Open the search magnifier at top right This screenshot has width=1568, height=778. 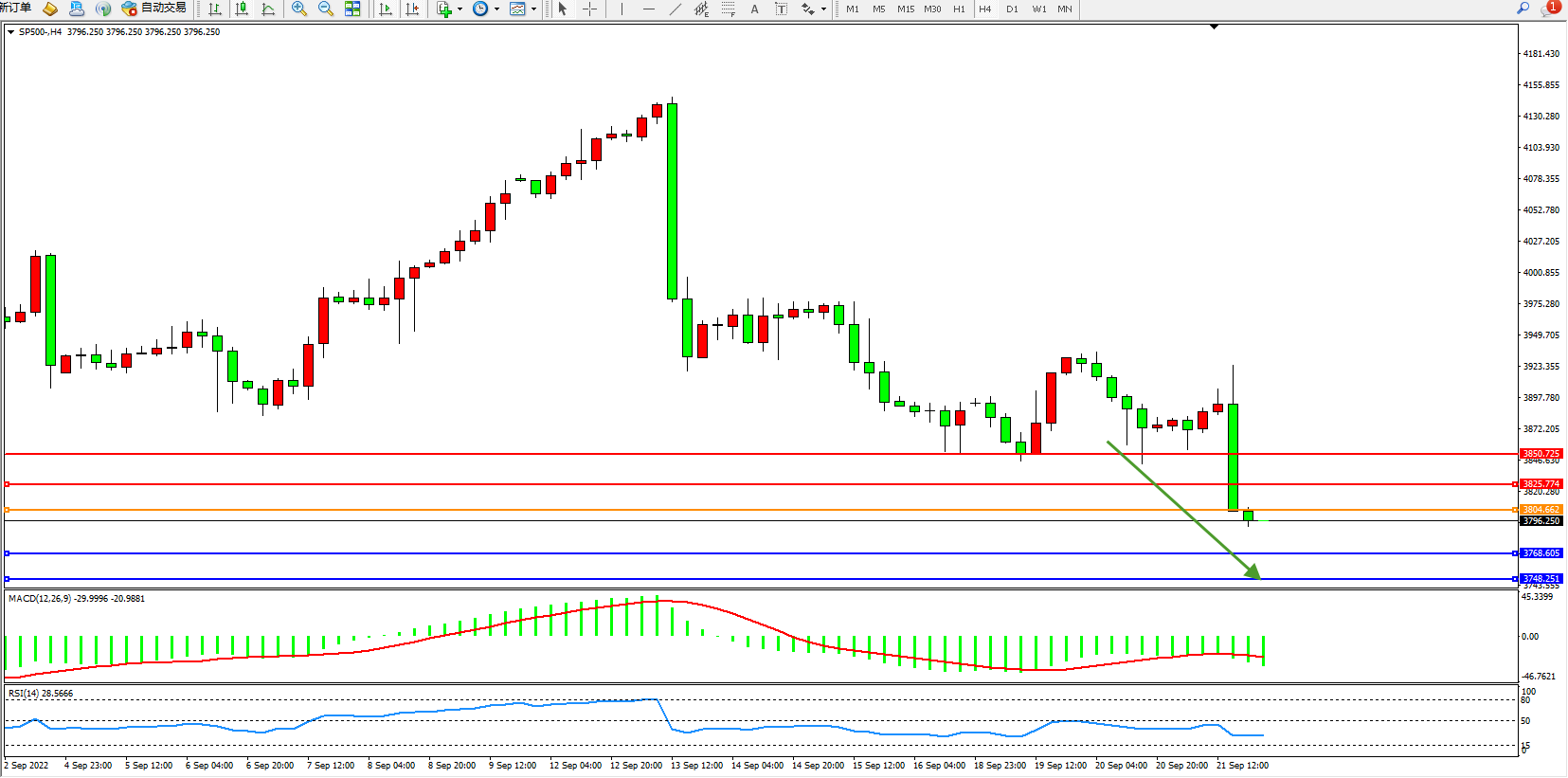(x=1523, y=8)
